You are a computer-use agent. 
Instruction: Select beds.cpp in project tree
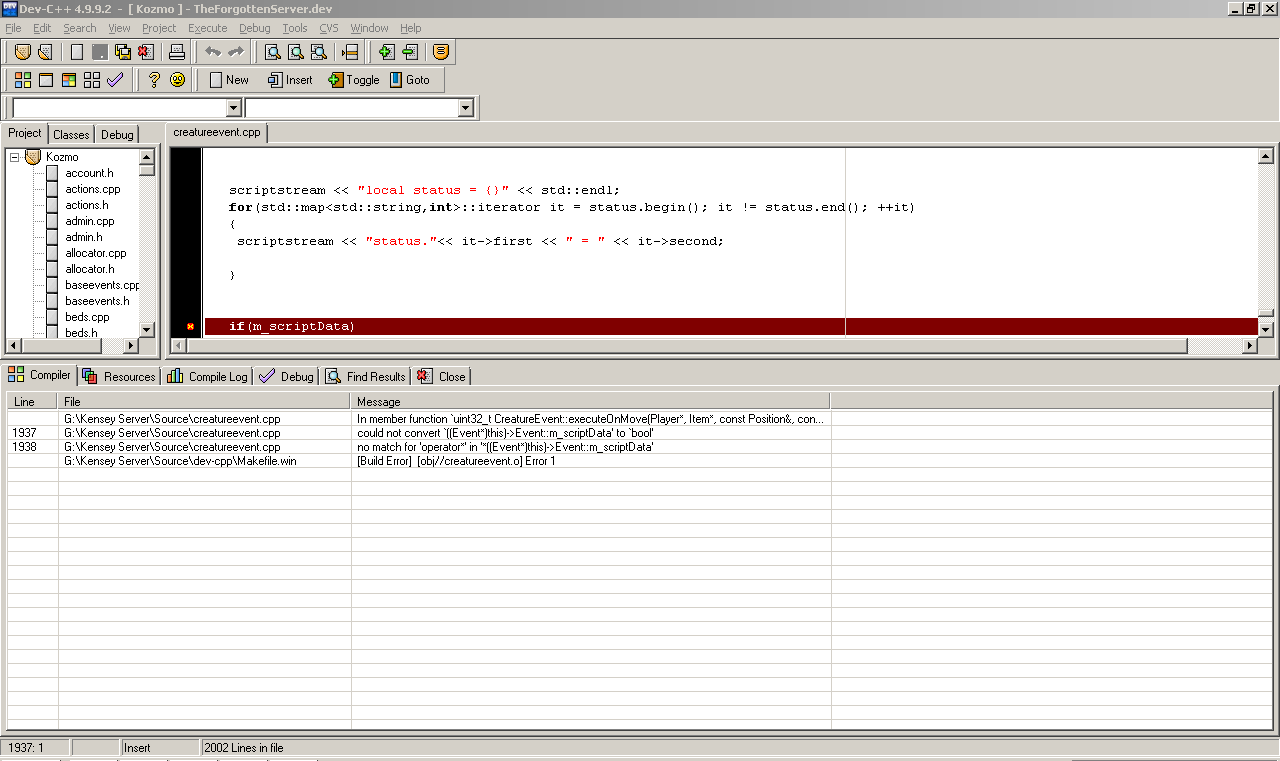(x=87, y=317)
